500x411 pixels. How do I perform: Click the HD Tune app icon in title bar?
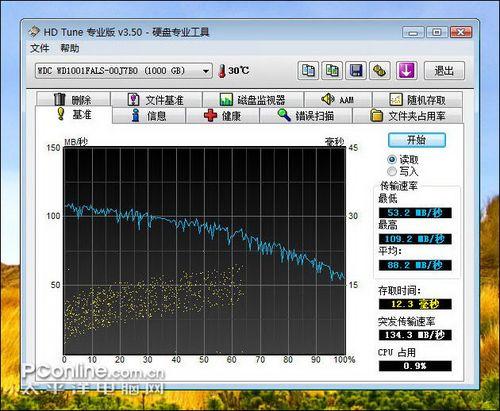[34, 32]
